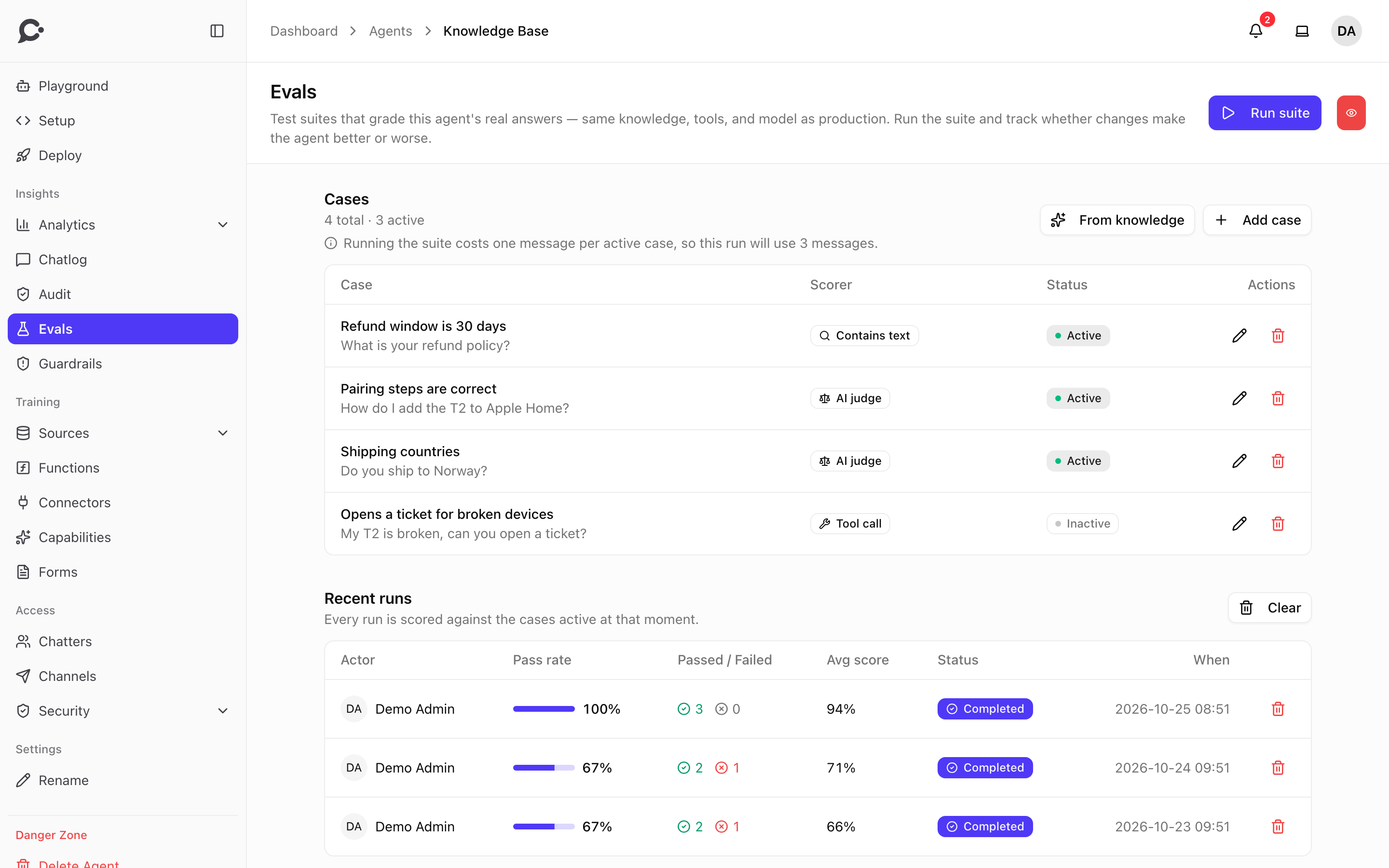Viewport: 1389px width, 868px height.
Task: Click the Active status of Shipping countries
Action: click(x=1078, y=461)
